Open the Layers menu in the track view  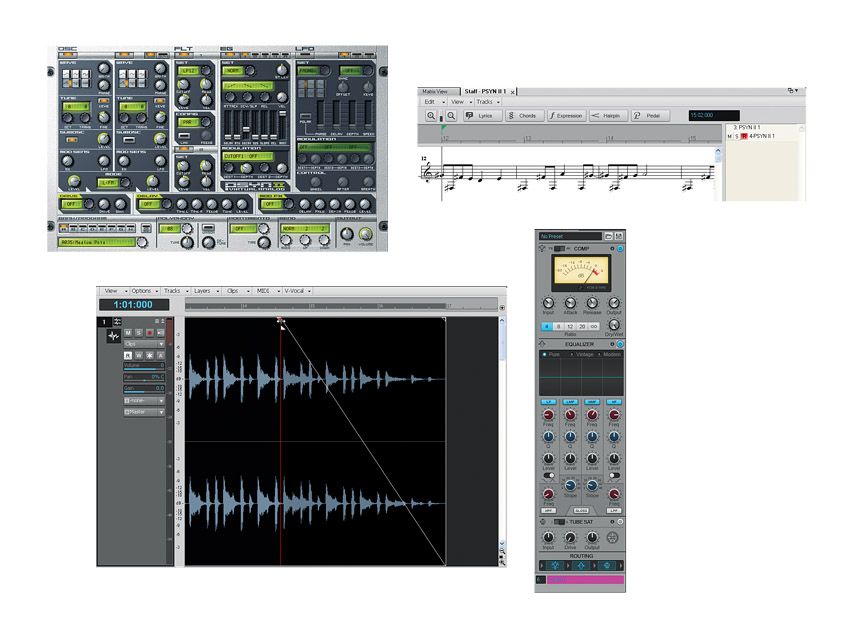tap(206, 291)
